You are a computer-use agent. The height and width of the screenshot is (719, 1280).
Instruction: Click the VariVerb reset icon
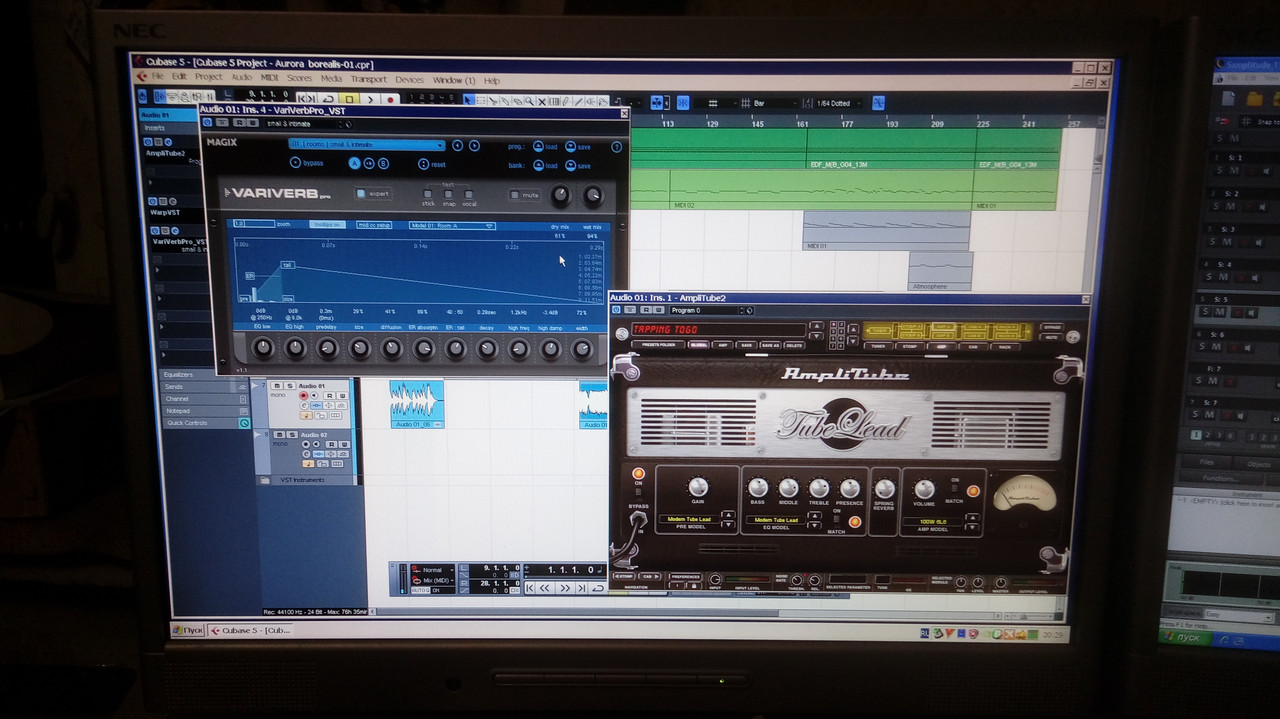coord(423,165)
